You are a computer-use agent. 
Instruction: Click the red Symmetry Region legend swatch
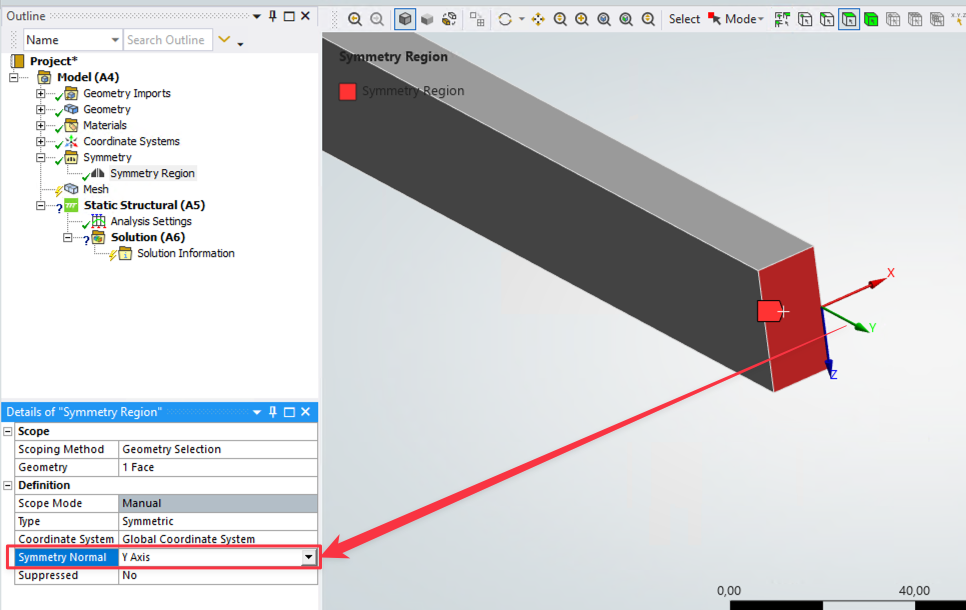tap(347, 91)
